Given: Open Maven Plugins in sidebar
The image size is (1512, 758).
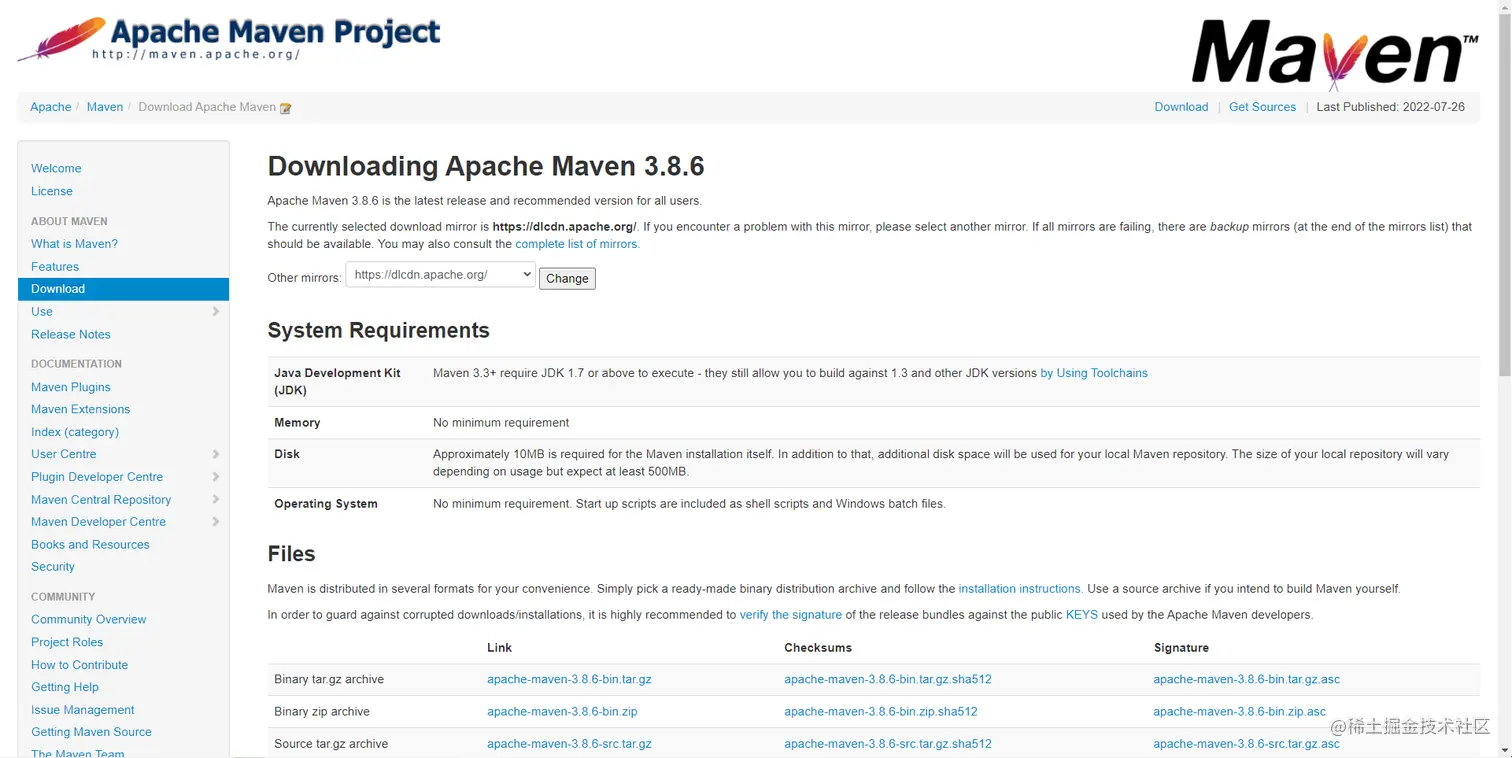Looking at the screenshot, I should (71, 387).
